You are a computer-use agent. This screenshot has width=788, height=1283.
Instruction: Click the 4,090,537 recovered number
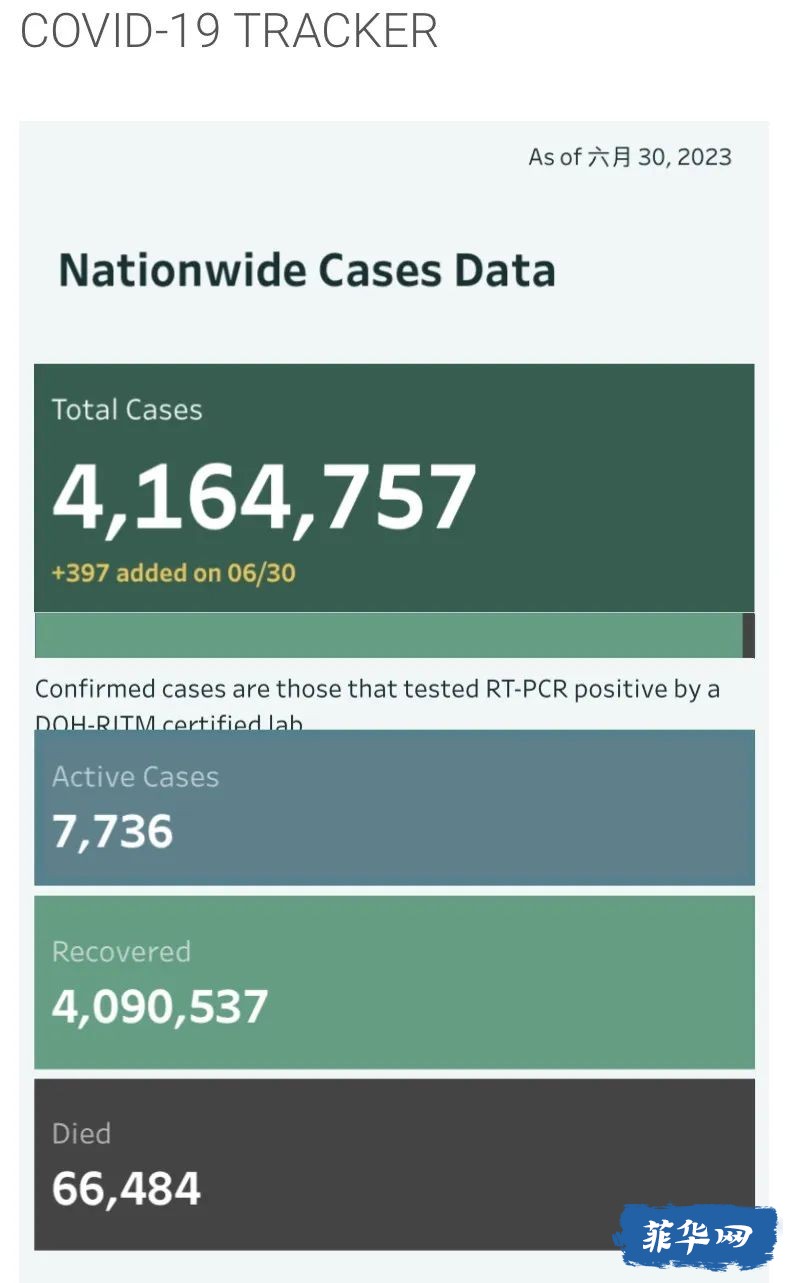pyautogui.click(x=160, y=1006)
